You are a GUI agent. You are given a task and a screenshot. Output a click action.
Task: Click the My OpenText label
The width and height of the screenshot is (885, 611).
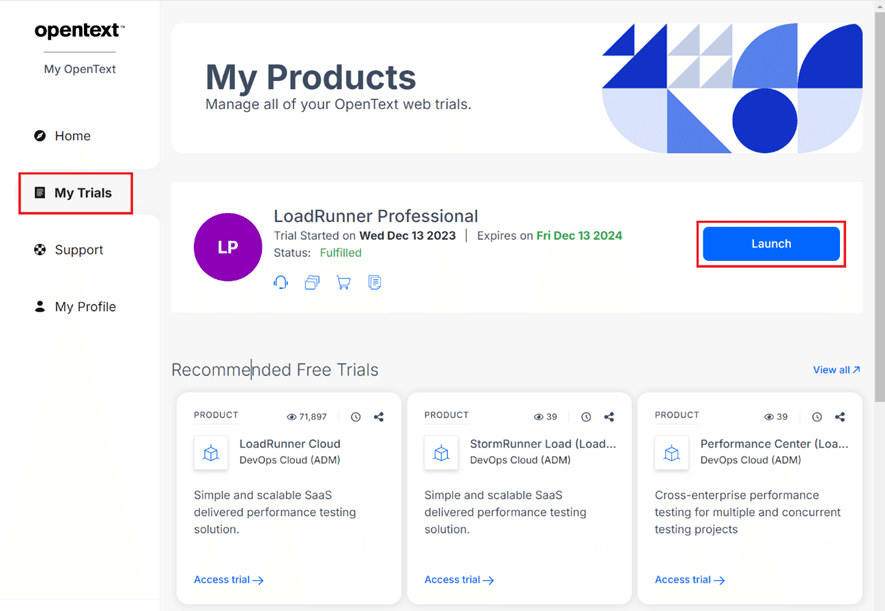80,69
